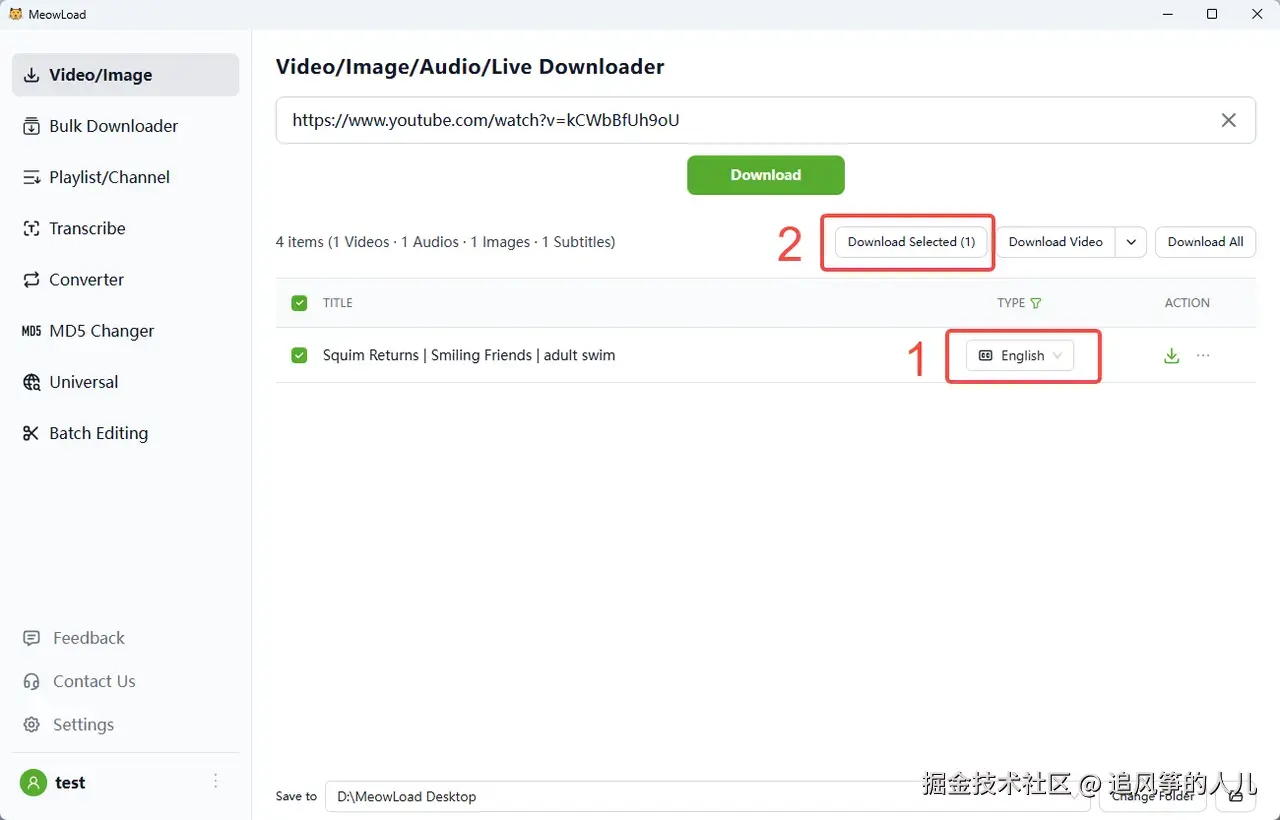
Task: Click the test username label
Action: click(x=70, y=783)
